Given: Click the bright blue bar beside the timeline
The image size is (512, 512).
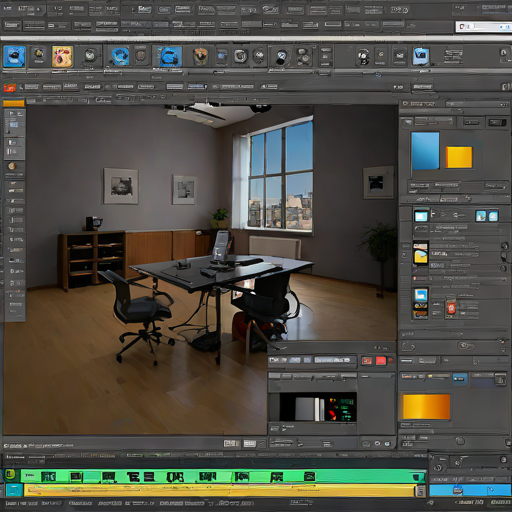Looking at the screenshot, I should [470, 490].
